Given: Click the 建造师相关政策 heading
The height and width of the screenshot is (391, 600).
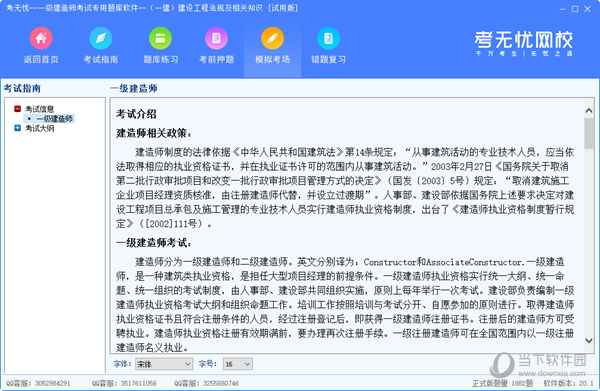Looking at the screenshot, I should point(154,133).
